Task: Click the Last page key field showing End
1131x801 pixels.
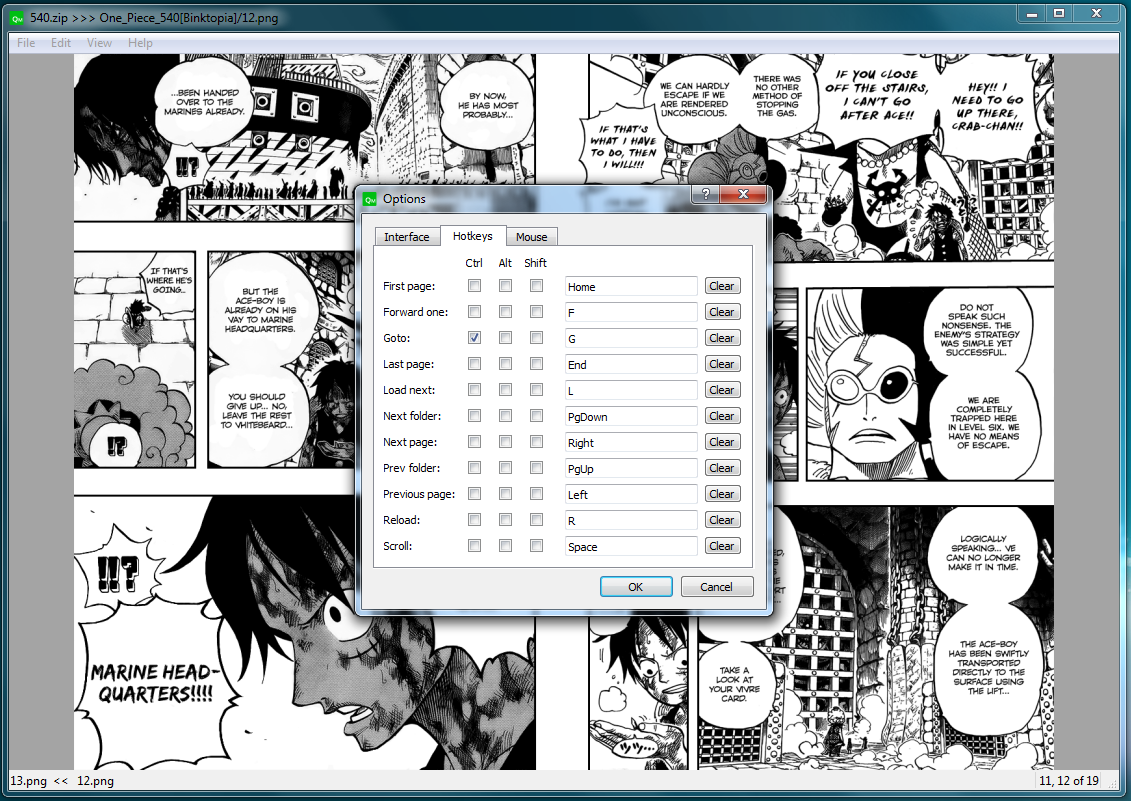Action: (x=630, y=364)
